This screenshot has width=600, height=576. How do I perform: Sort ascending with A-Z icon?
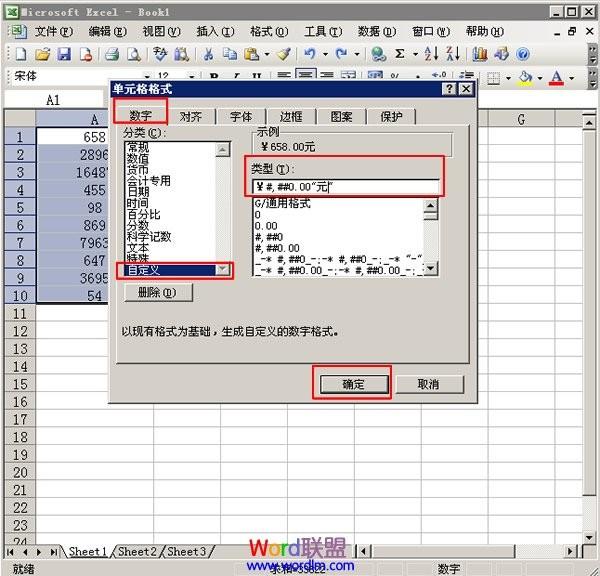click(431, 54)
